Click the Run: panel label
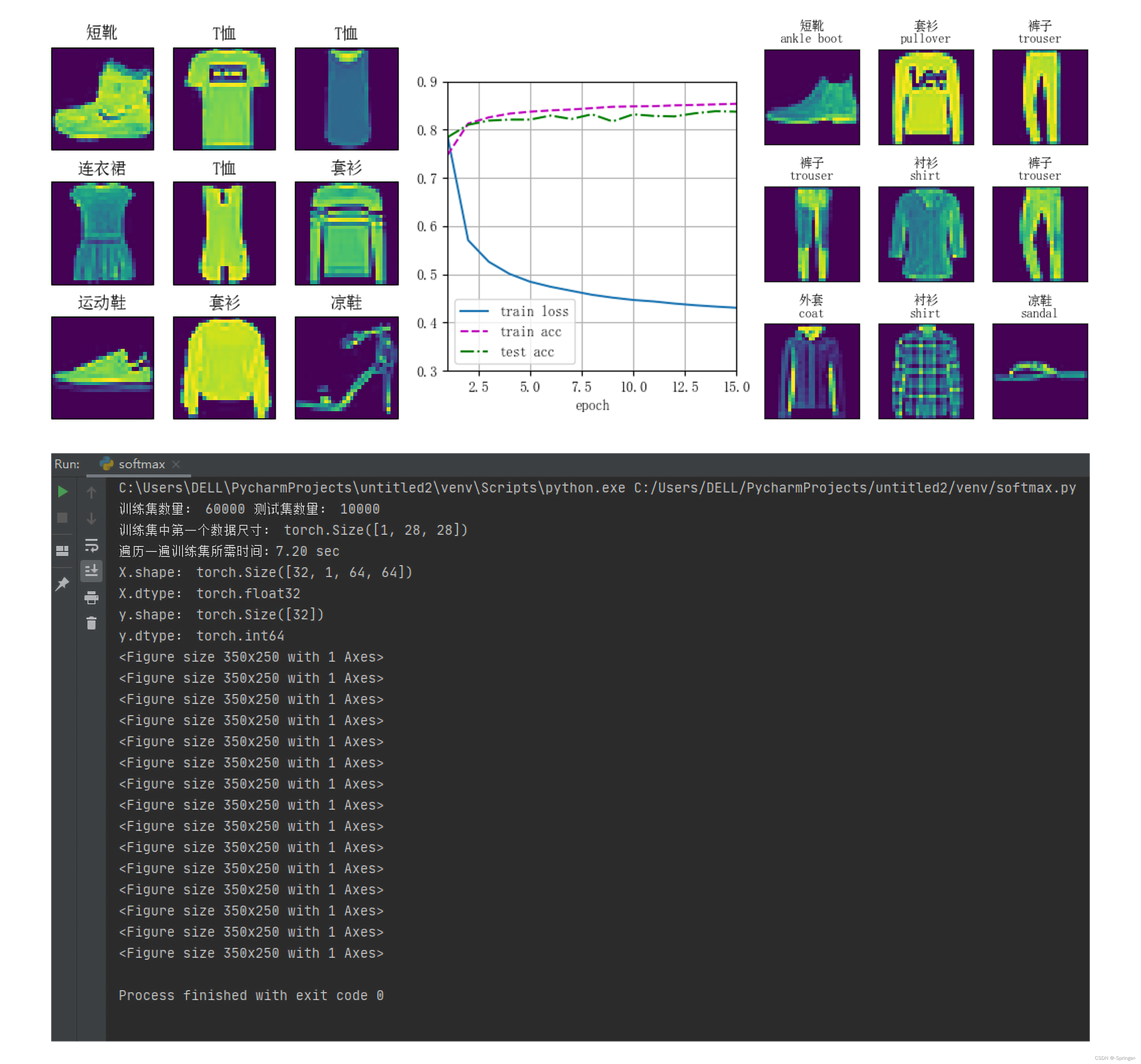Image resolution: width=1141 pixels, height=1064 pixels. coord(67,464)
